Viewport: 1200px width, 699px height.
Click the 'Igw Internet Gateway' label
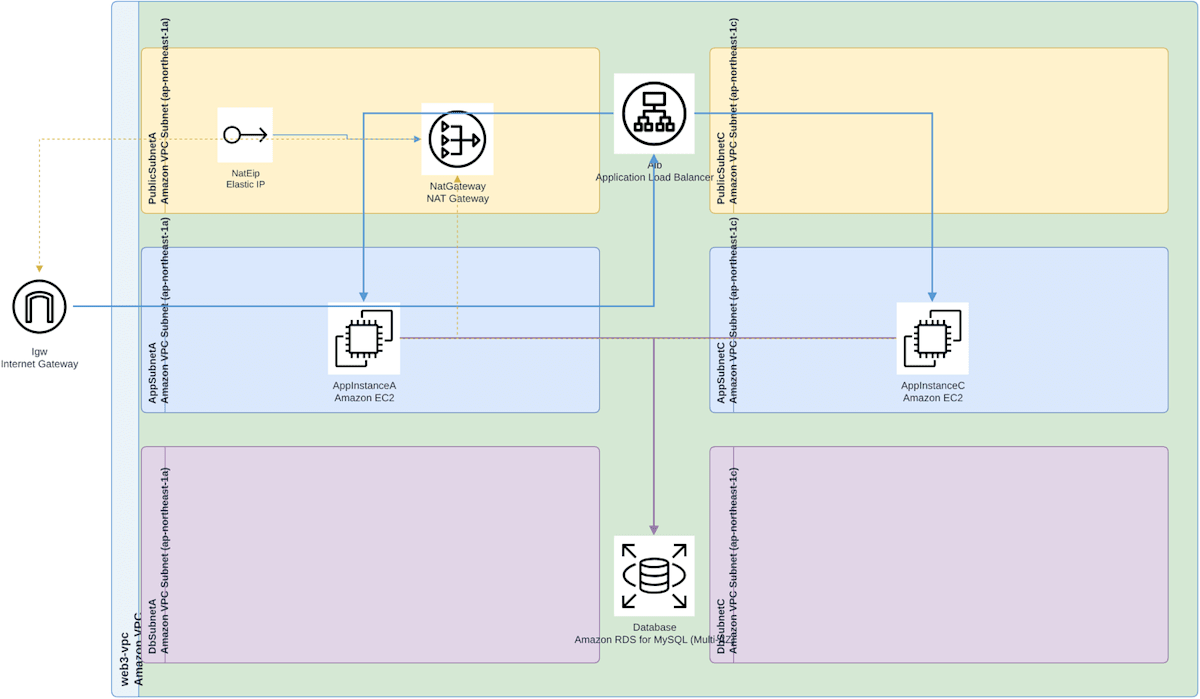pyautogui.click(x=39, y=358)
